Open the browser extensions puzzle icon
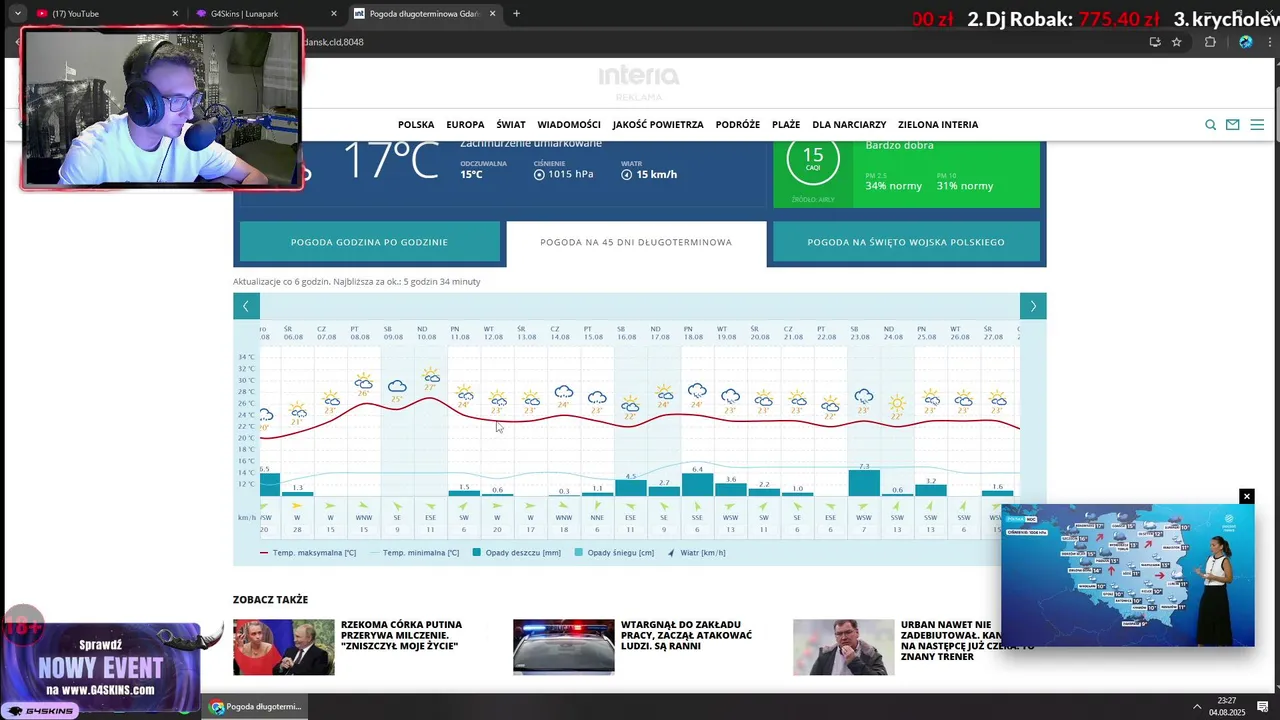1280x720 pixels. pos(1210,42)
